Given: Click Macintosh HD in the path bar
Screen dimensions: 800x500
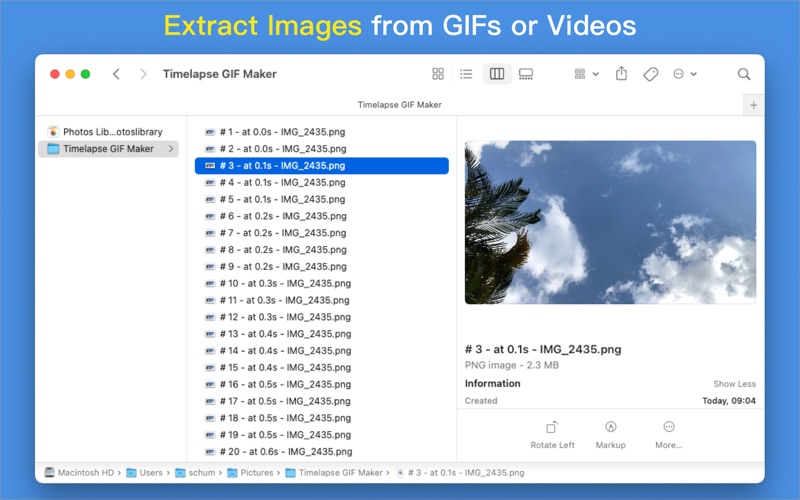Looking at the screenshot, I should [x=80, y=472].
